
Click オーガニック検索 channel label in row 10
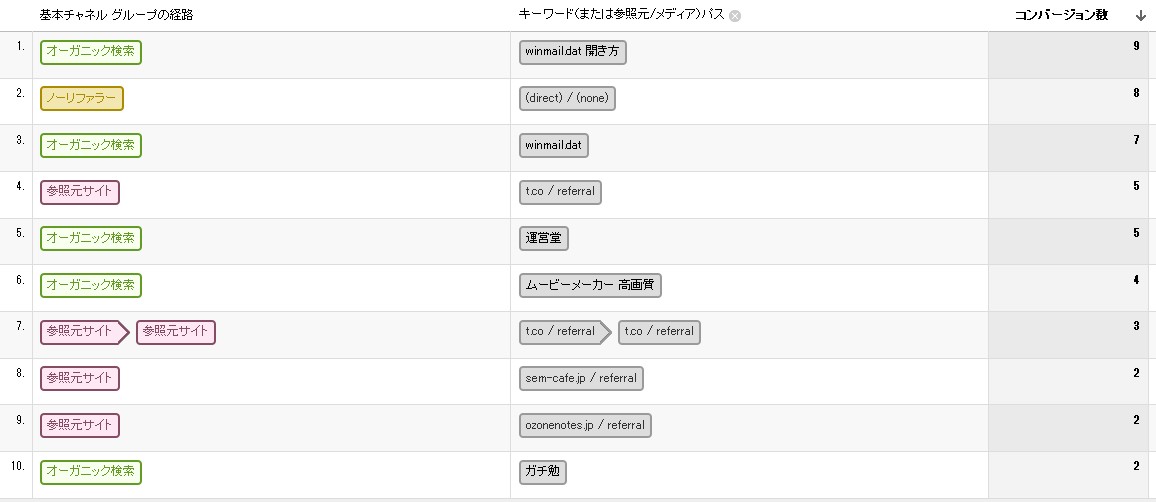coord(91,472)
